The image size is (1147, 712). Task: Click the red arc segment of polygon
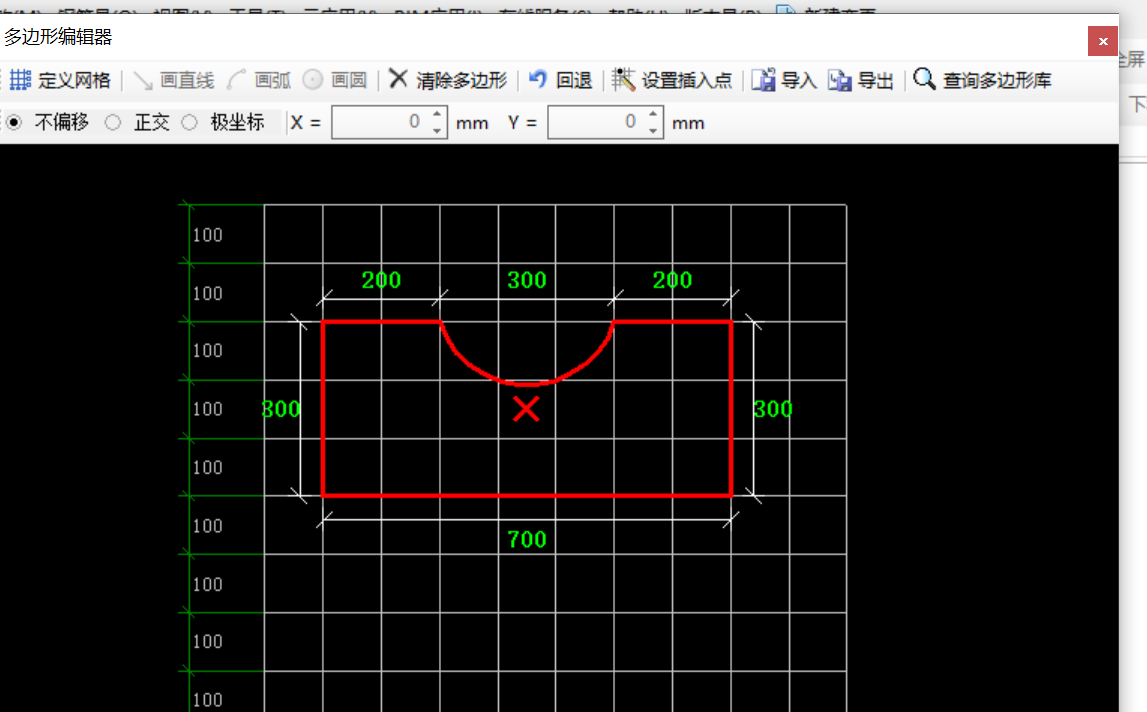pos(527,383)
